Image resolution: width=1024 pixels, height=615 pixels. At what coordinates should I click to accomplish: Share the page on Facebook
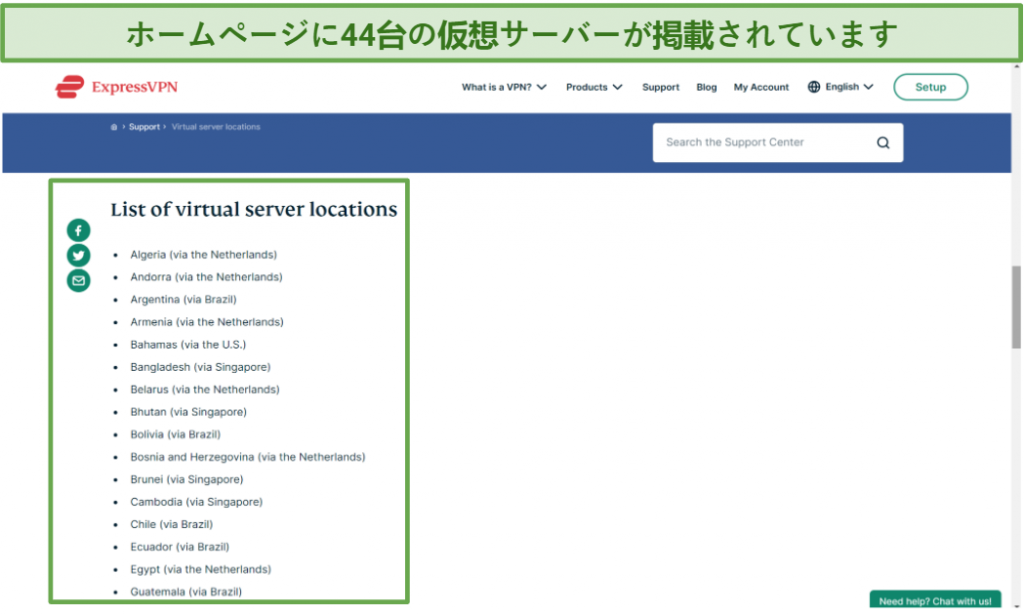pyautogui.click(x=78, y=230)
